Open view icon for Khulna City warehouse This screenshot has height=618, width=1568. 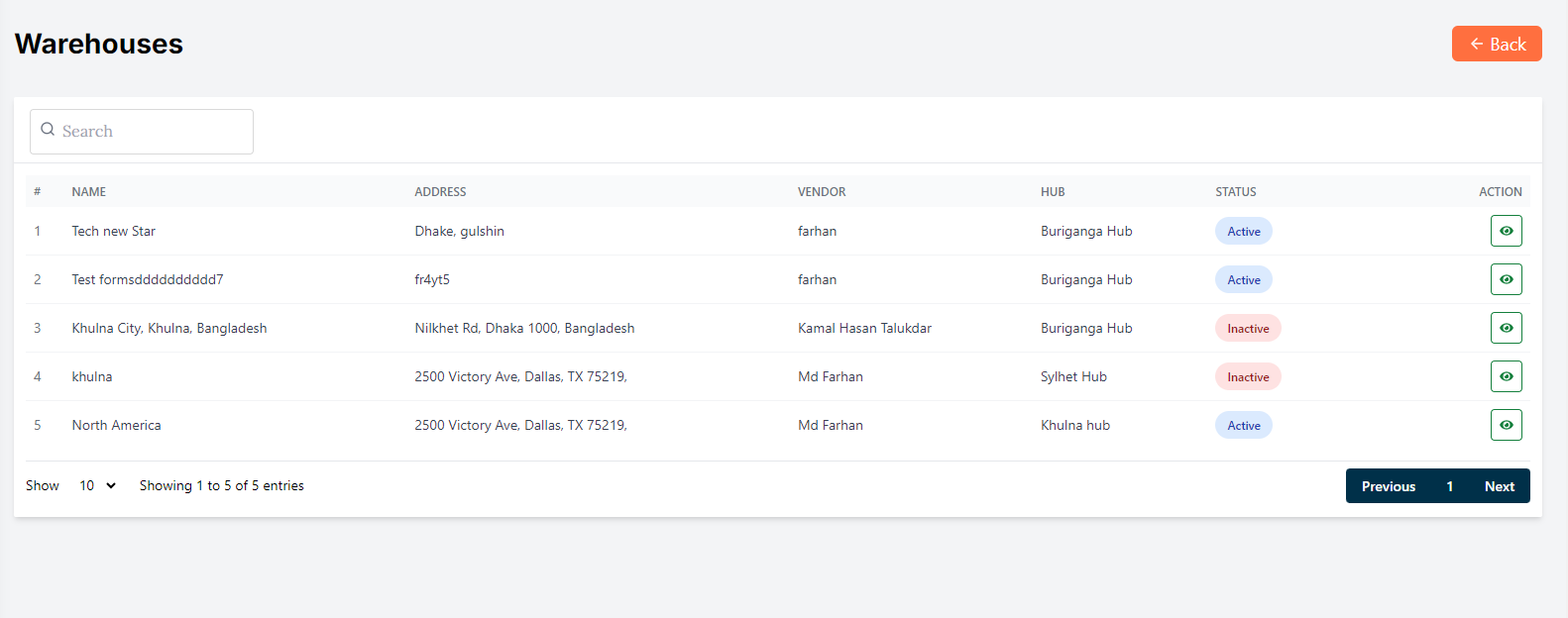(1506, 328)
